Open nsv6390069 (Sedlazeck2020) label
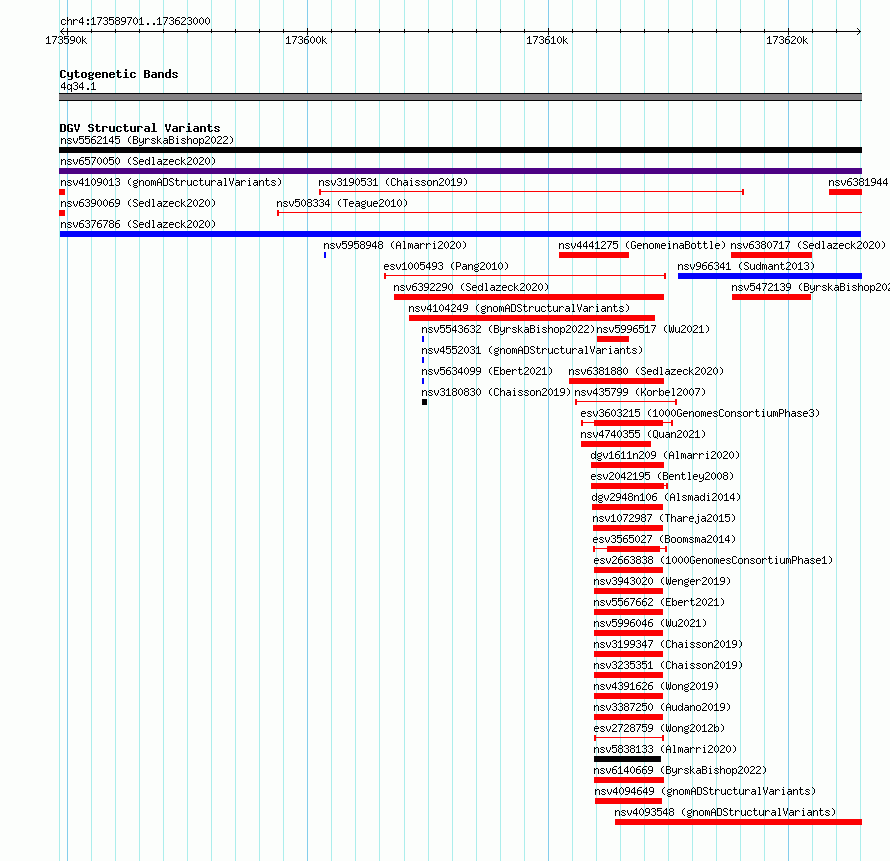890x861 pixels. click(138, 203)
